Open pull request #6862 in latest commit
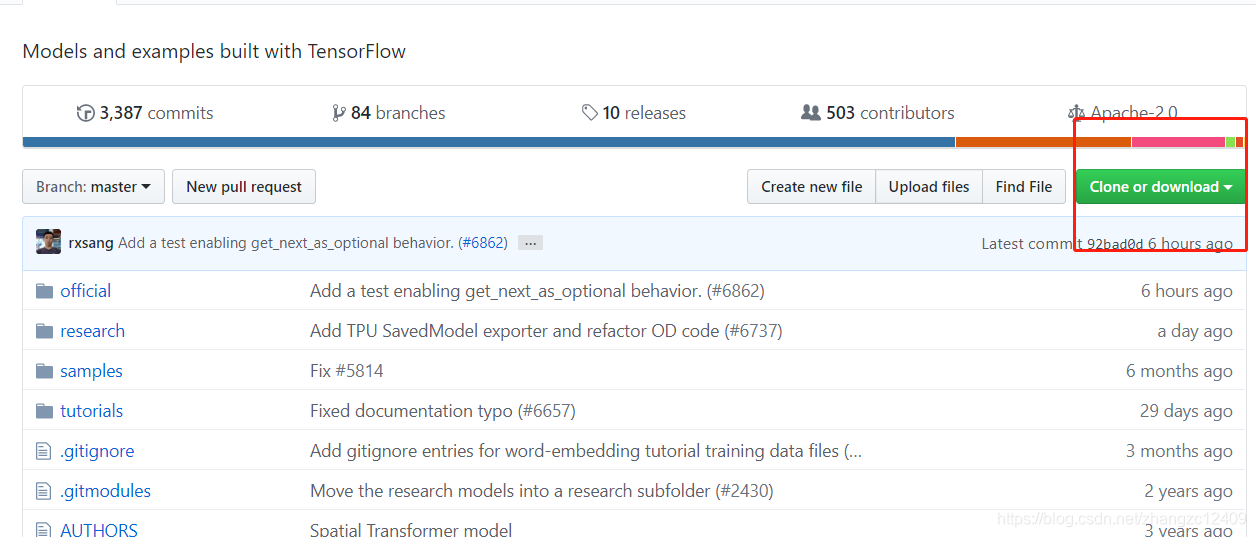Viewport: 1256px width, 537px height. (483, 243)
